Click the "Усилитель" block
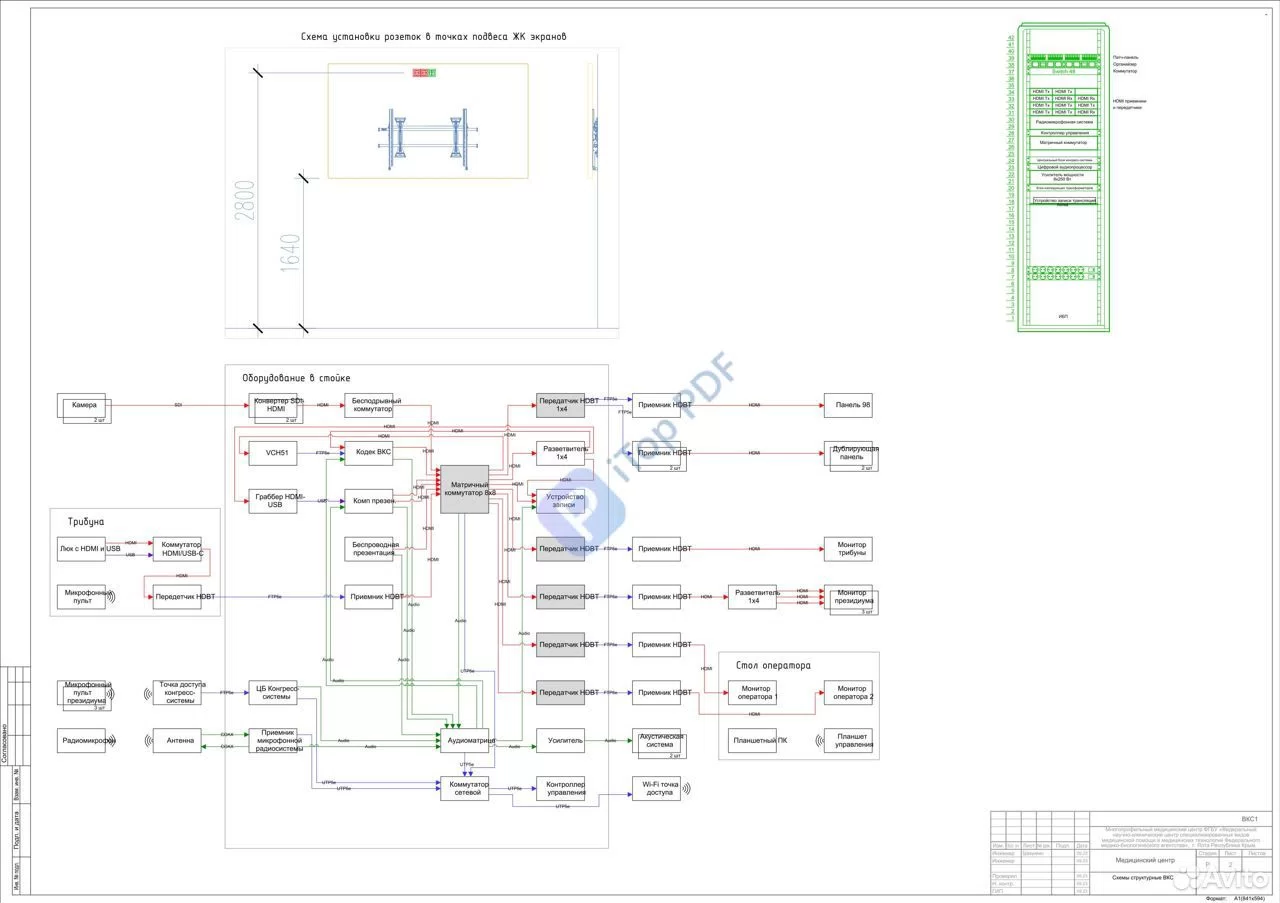1280x903 pixels. (x=560, y=741)
